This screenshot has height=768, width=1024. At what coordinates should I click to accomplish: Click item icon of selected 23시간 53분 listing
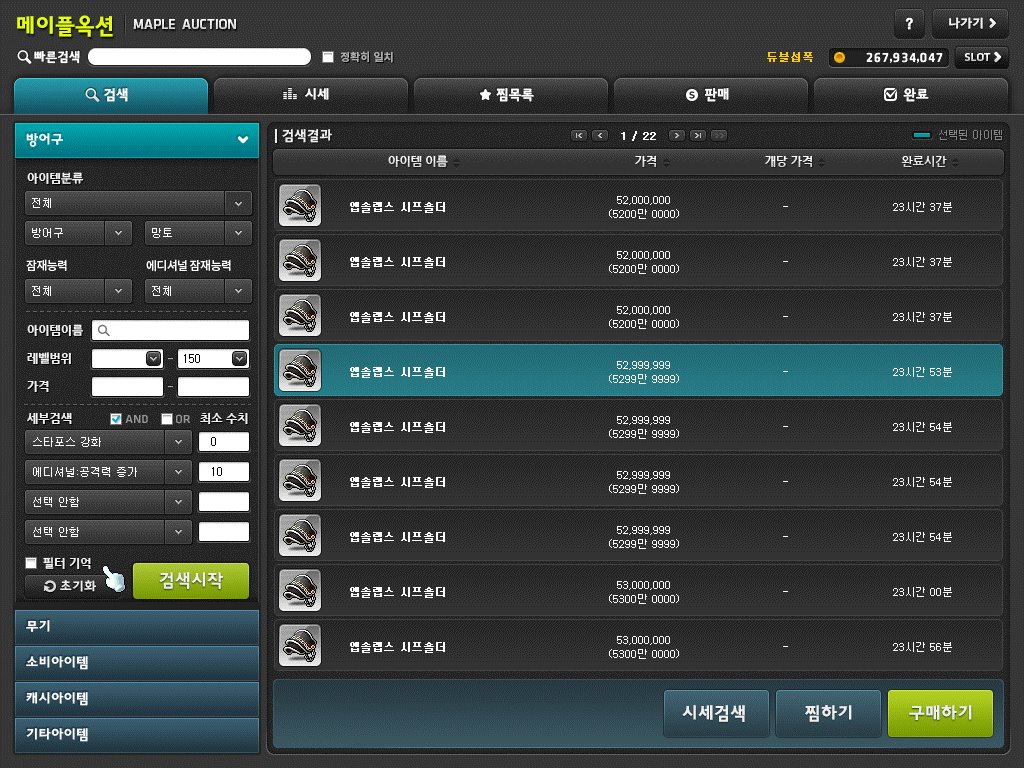point(300,370)
